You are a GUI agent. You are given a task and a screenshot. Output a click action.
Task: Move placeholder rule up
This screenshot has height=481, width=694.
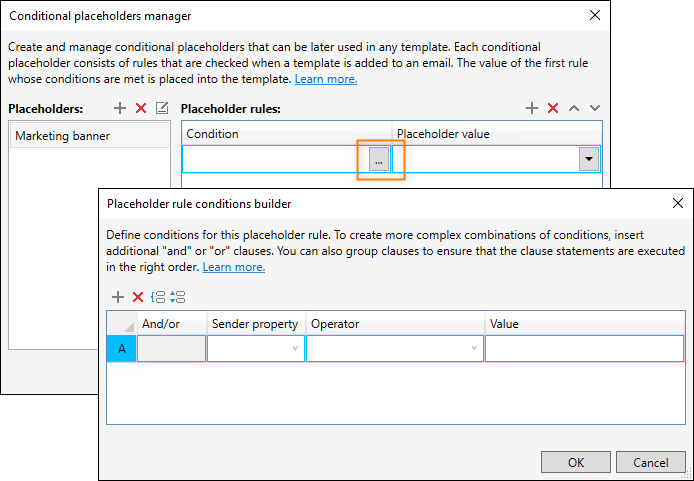(x=574, y=108)
